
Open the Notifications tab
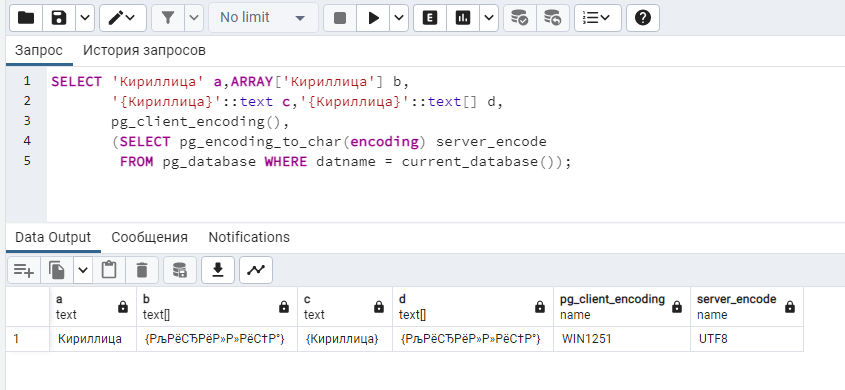pyautogui.click(x=249, y=237)
